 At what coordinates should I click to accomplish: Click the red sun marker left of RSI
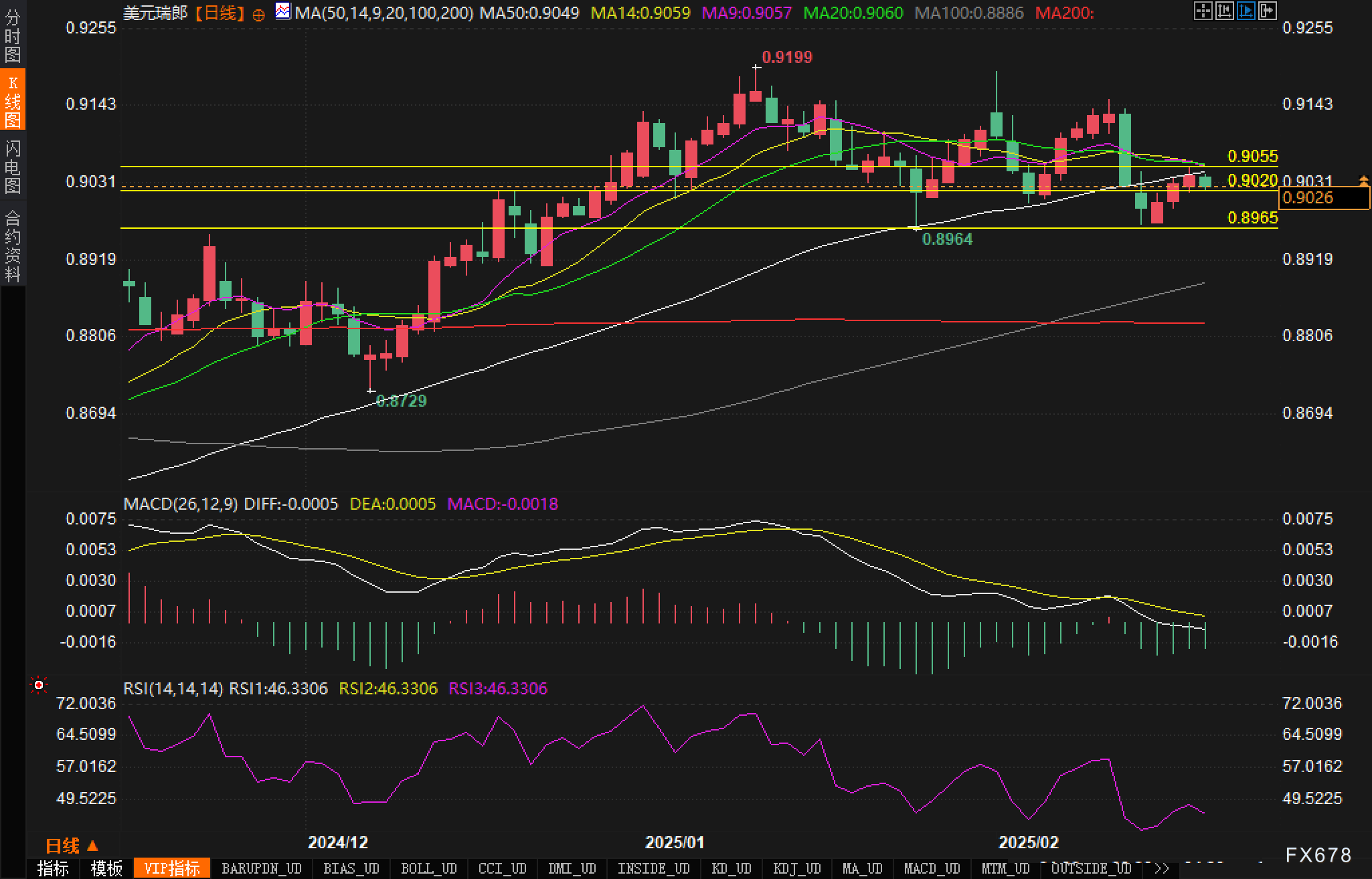coord(39,685)
